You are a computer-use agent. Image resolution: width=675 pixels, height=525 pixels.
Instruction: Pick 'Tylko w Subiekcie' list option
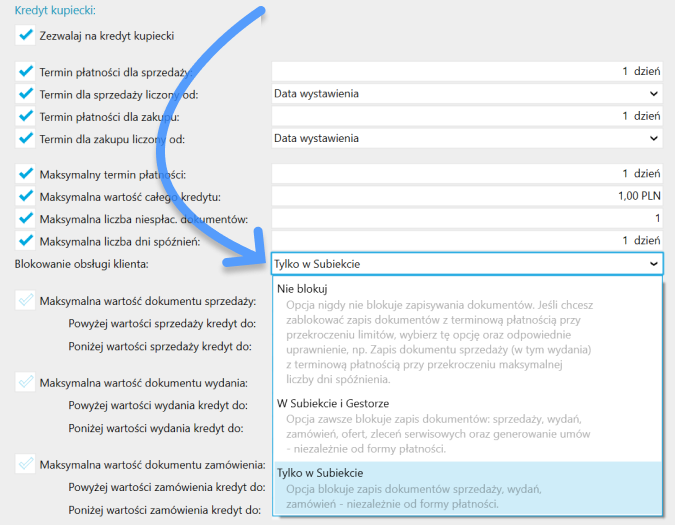pos(320,472)
